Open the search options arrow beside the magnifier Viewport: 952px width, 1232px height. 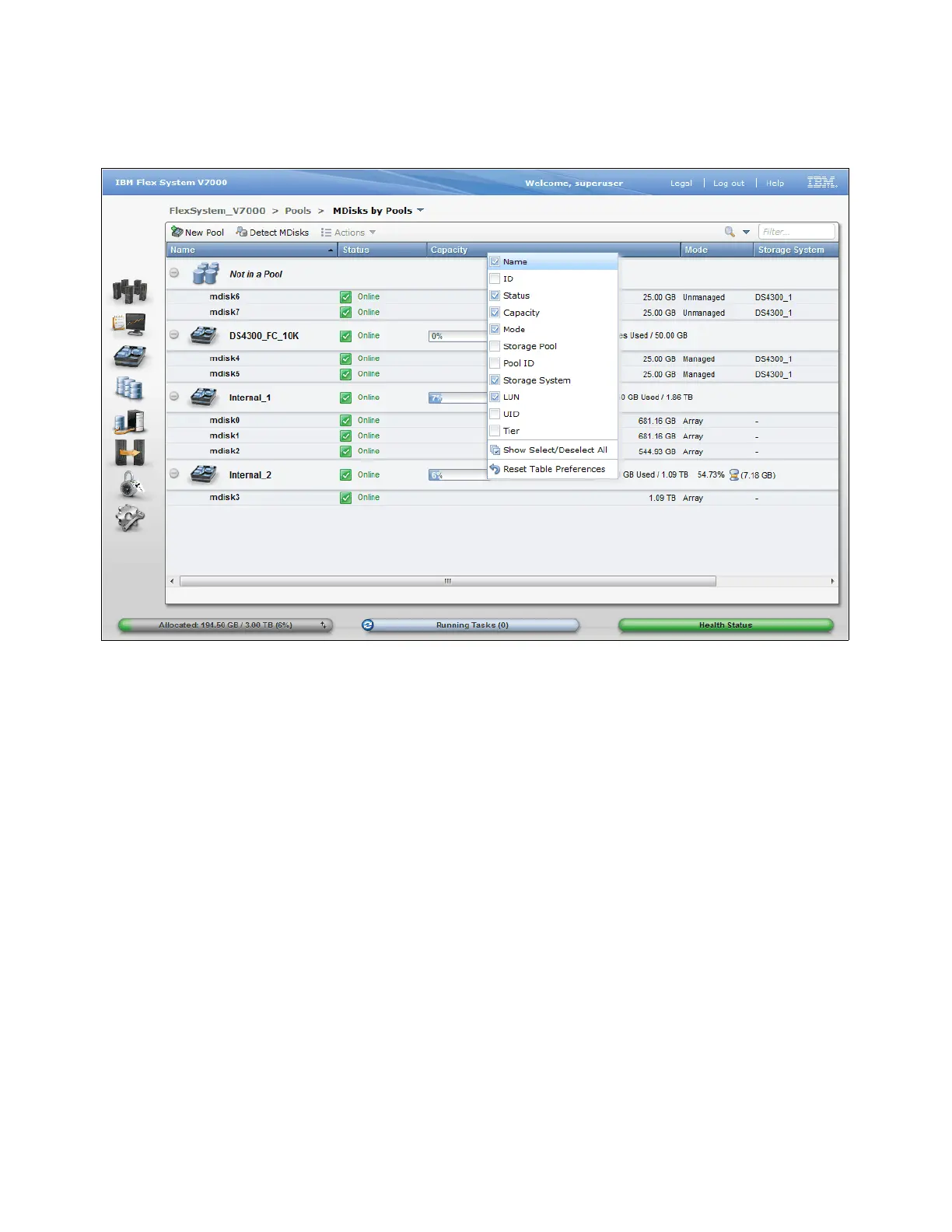746,232
